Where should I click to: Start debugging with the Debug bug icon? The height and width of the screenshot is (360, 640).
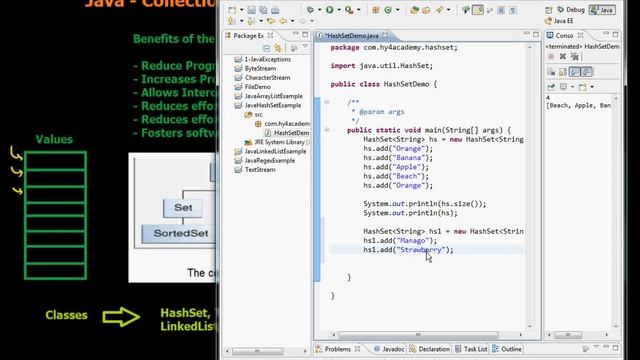click(x=311, y=10)
